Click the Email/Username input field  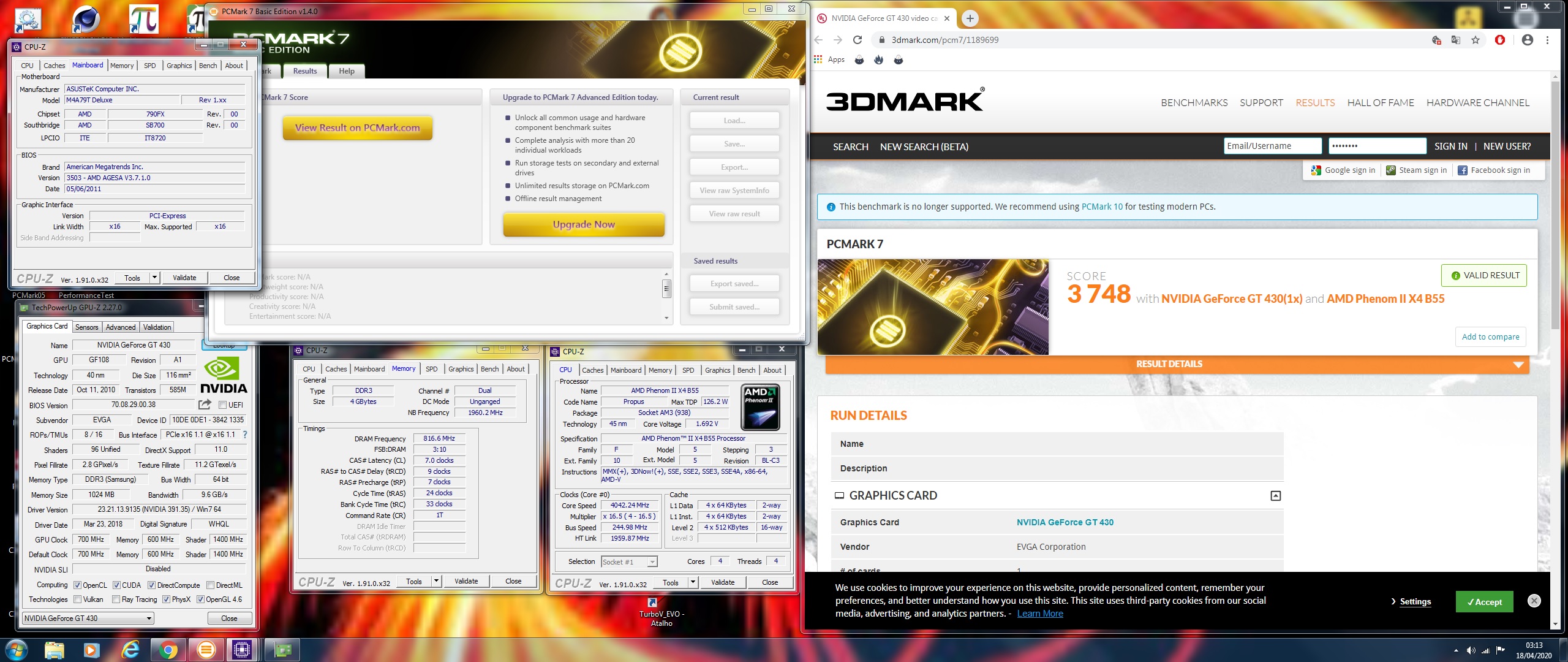tap(1273, 146)
